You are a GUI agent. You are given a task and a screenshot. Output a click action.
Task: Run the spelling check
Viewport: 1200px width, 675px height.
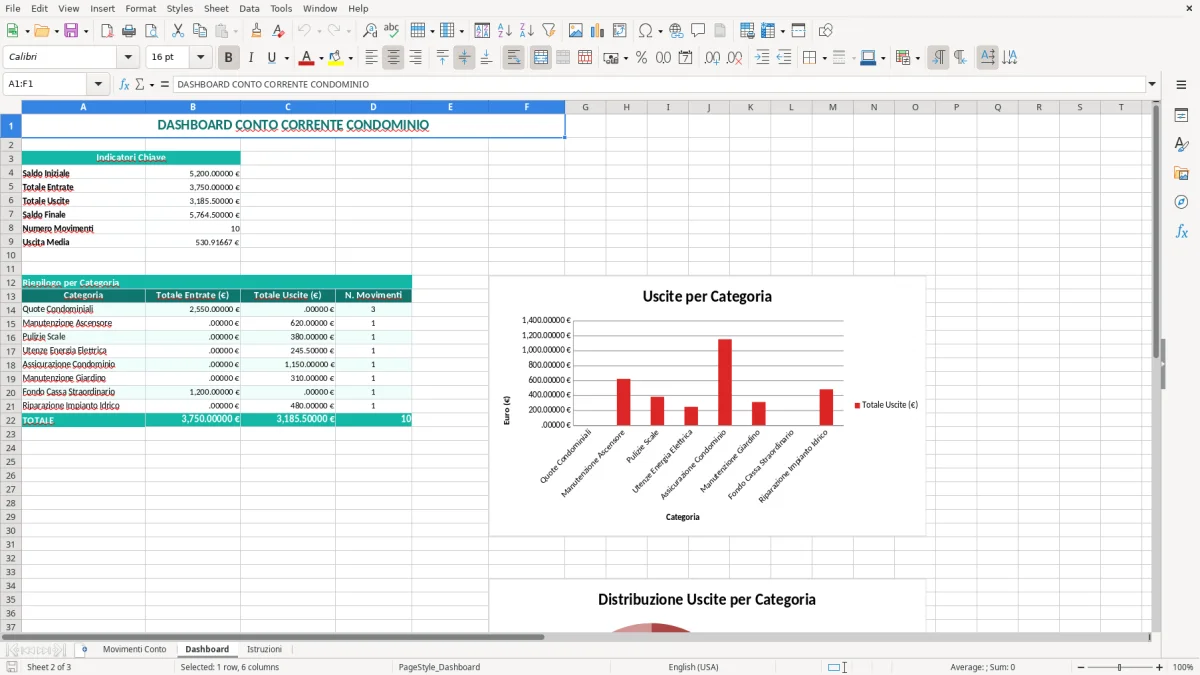pyautogui.click(x=392, y=31)
